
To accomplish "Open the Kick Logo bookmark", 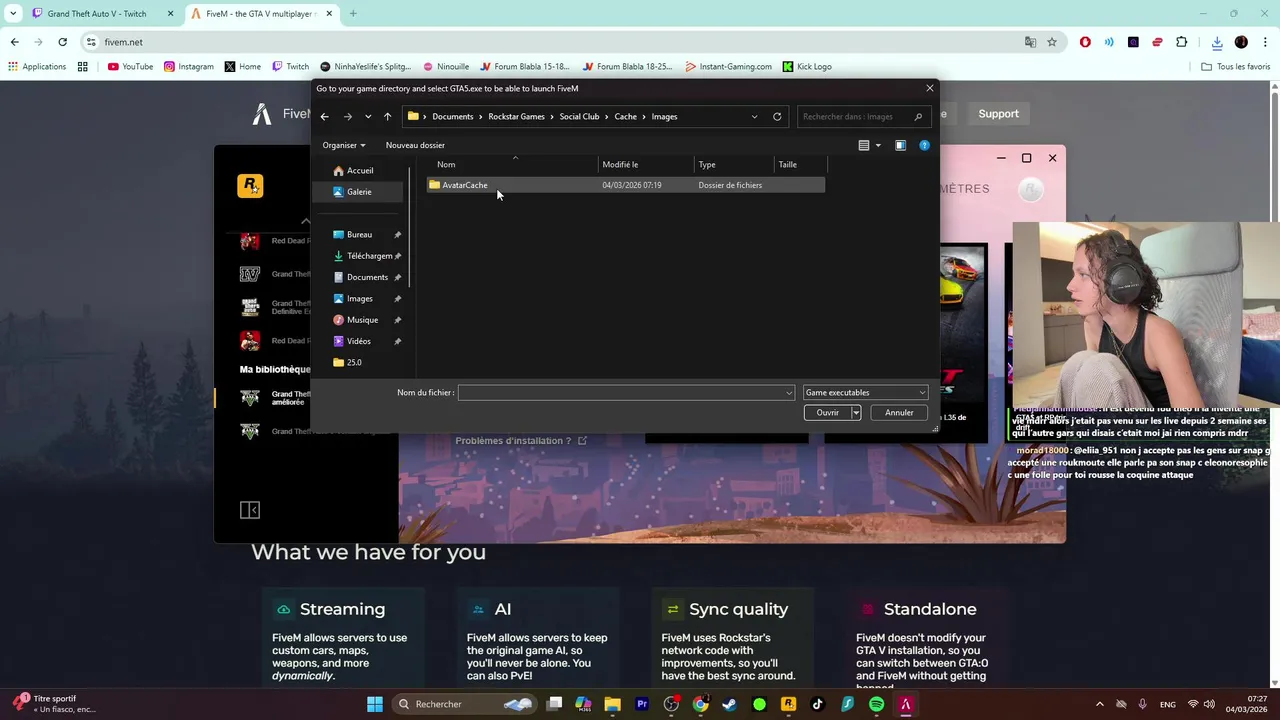I will pos(807,67).
